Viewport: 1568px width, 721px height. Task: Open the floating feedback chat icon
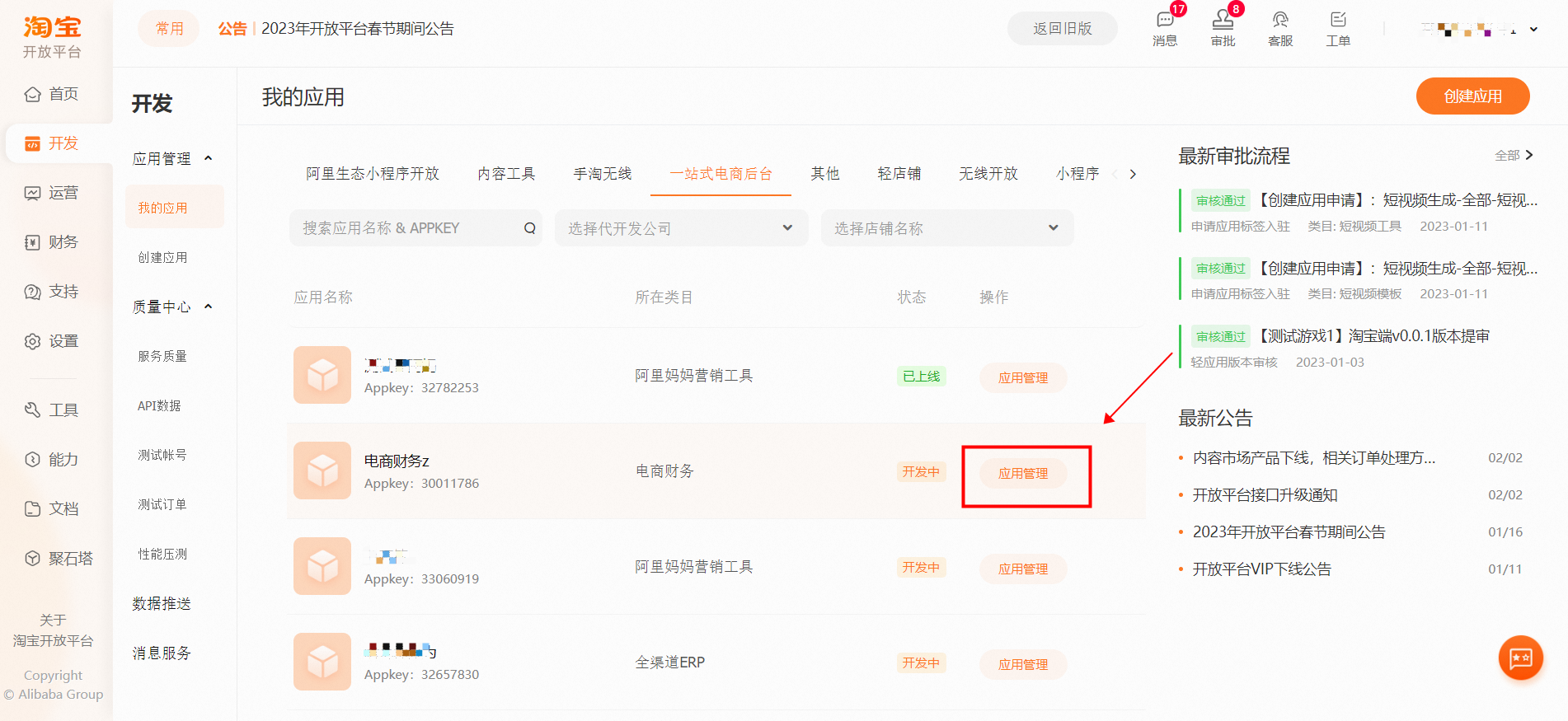[1520, 658]
